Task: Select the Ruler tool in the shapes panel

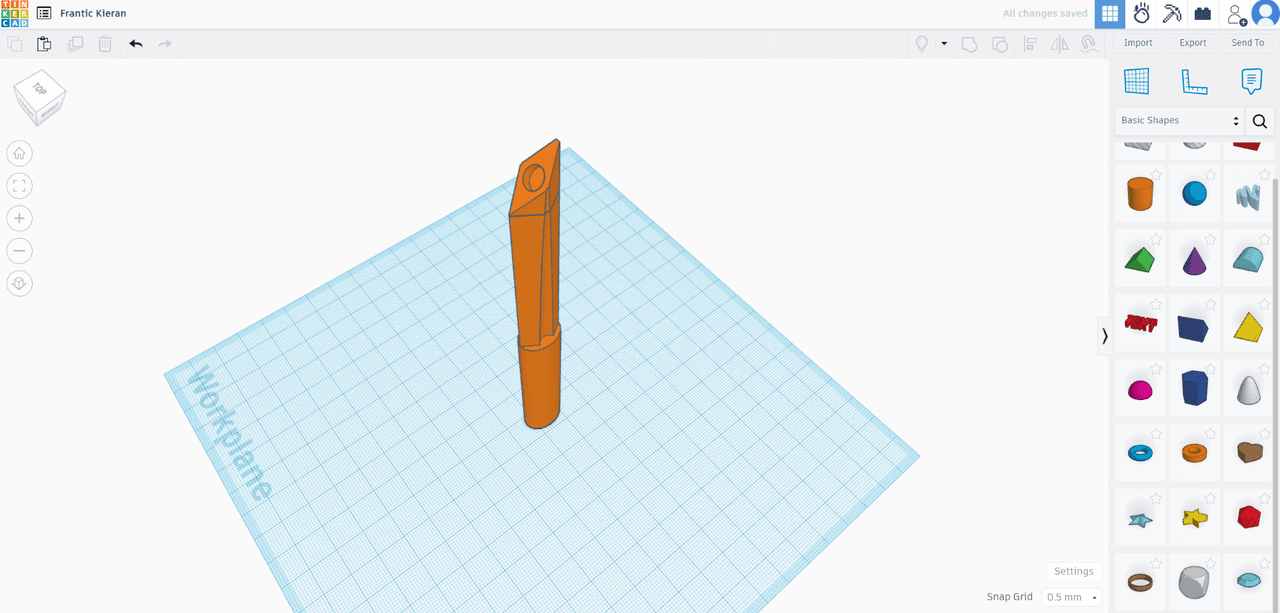Action: click(1194, 81)
